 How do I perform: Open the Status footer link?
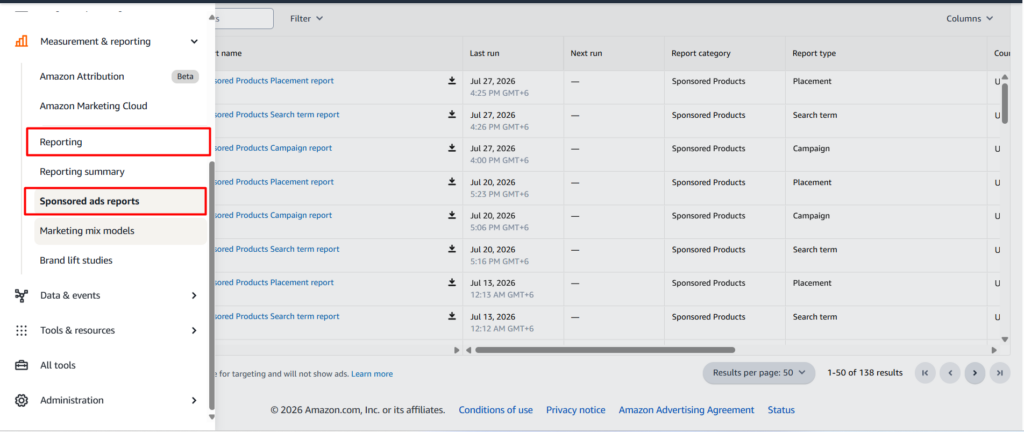[x=781, y=410]
